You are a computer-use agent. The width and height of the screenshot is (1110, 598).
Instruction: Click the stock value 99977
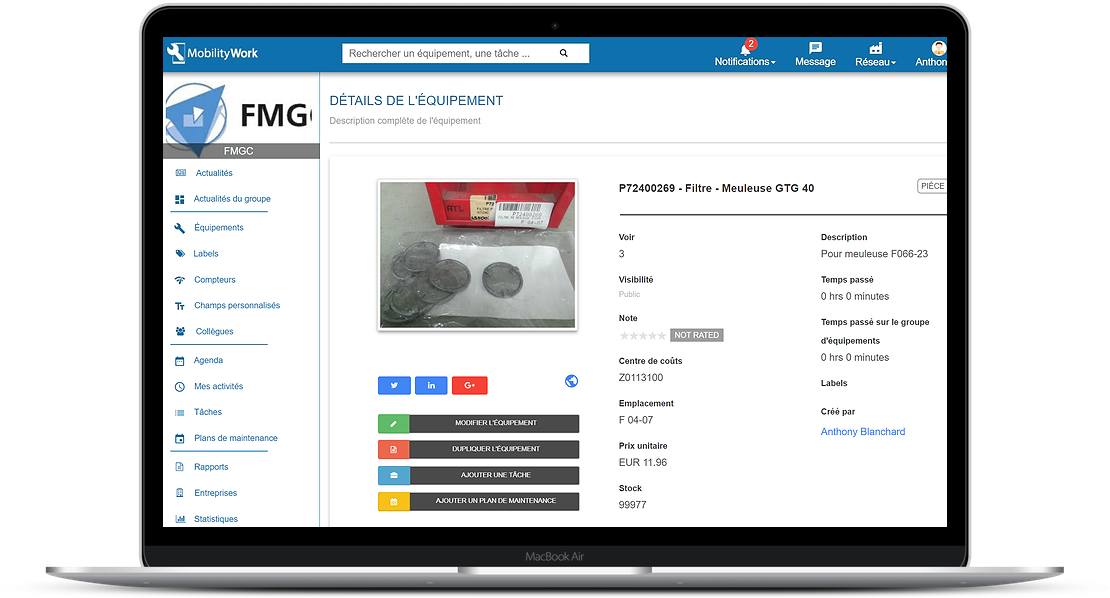[632, 505]
